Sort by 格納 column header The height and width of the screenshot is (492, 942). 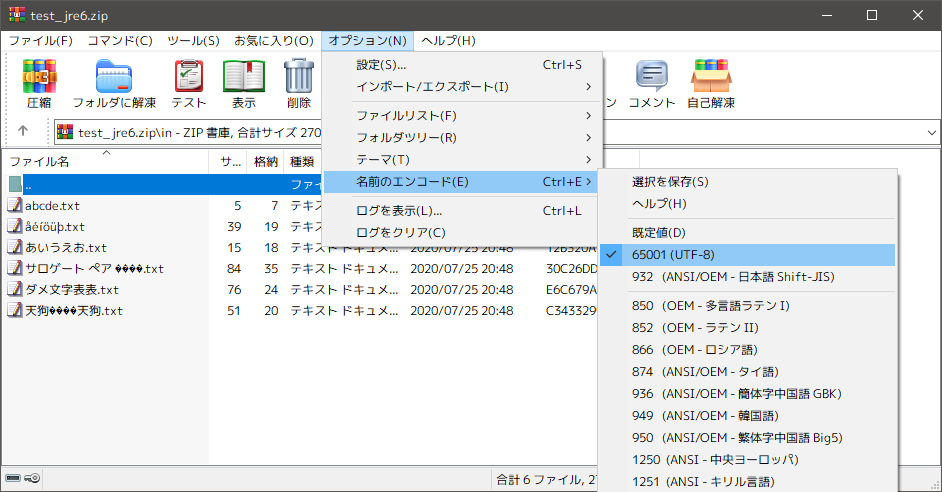pos(265,161)
